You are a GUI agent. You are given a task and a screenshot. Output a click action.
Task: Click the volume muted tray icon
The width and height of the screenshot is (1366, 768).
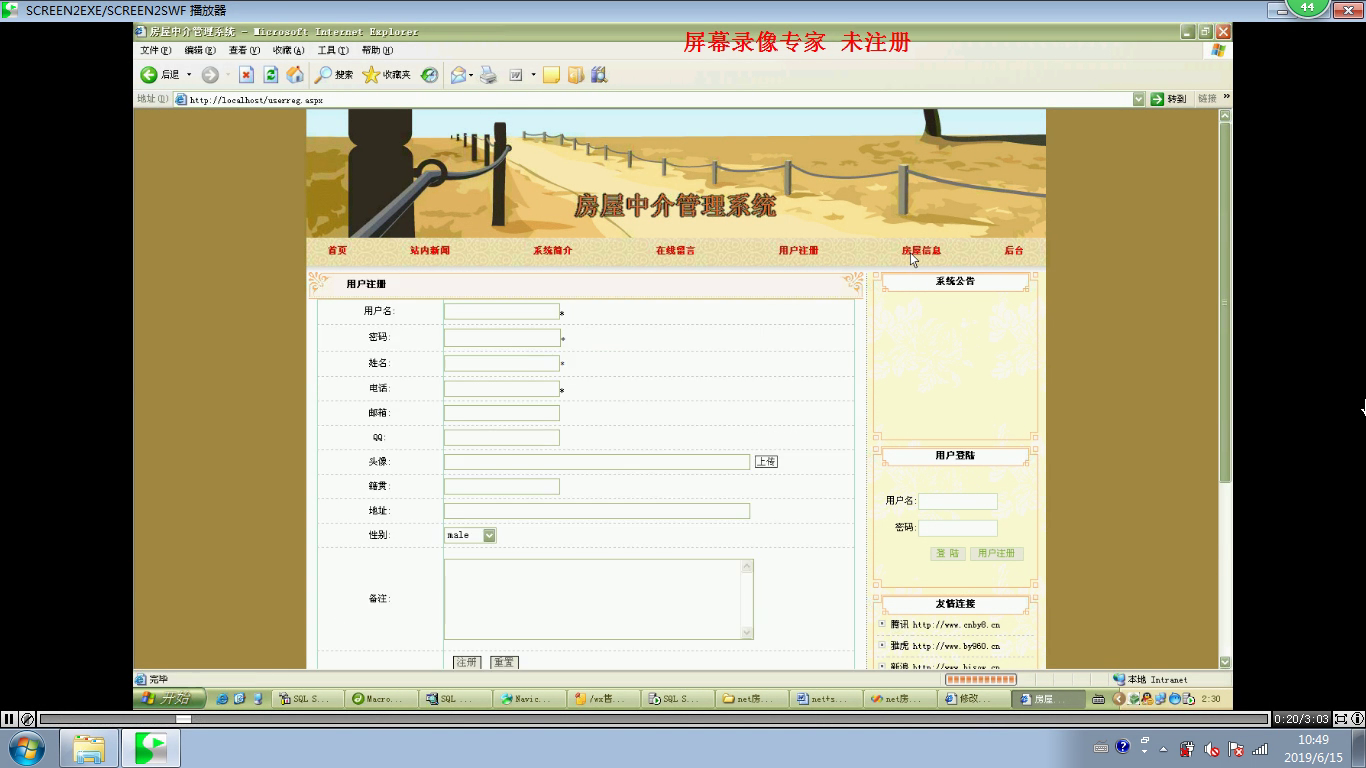click(1212, 749)
